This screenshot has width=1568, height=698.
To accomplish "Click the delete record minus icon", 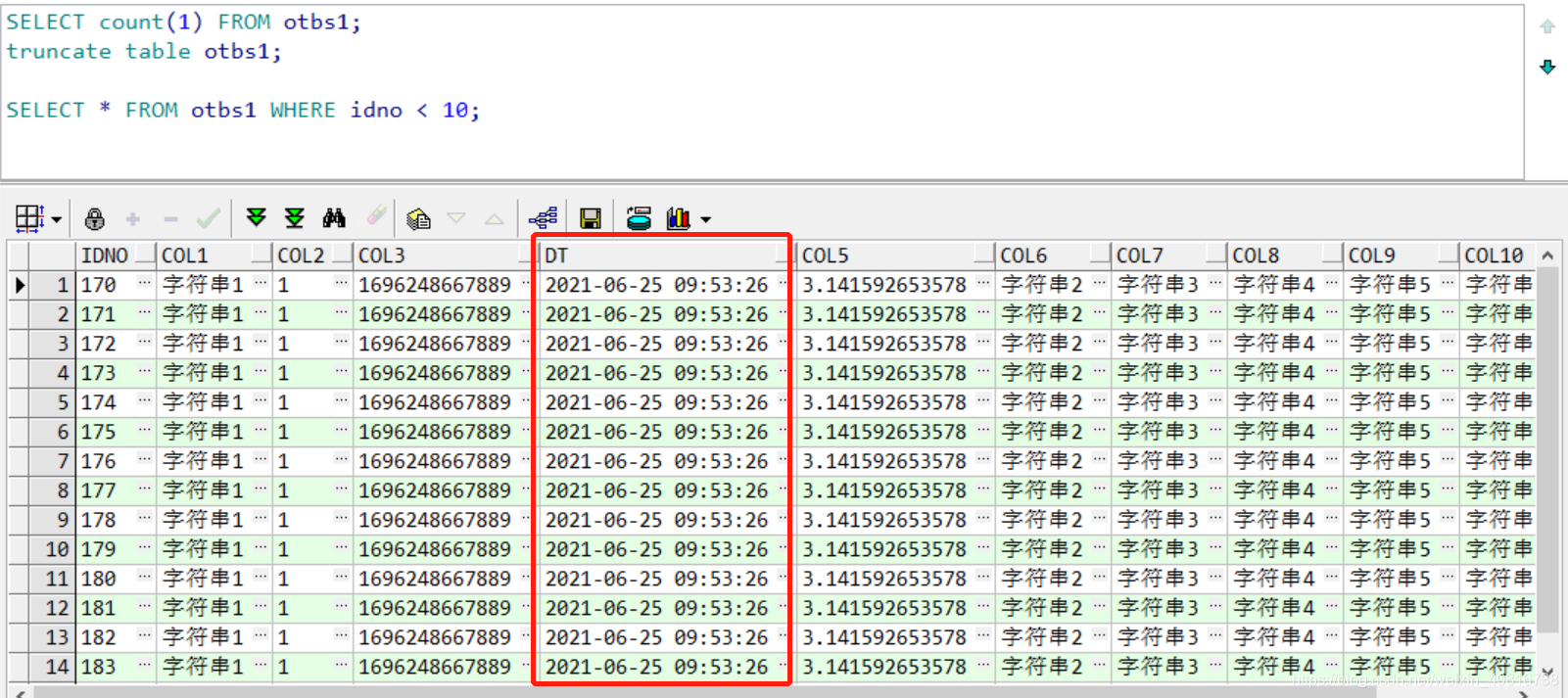I will [170, 218].
